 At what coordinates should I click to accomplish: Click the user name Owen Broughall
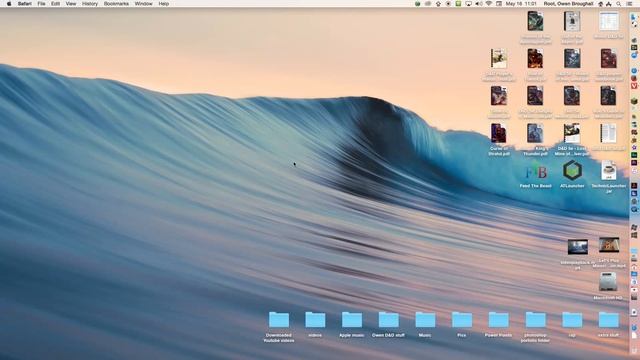coord(569,4)
